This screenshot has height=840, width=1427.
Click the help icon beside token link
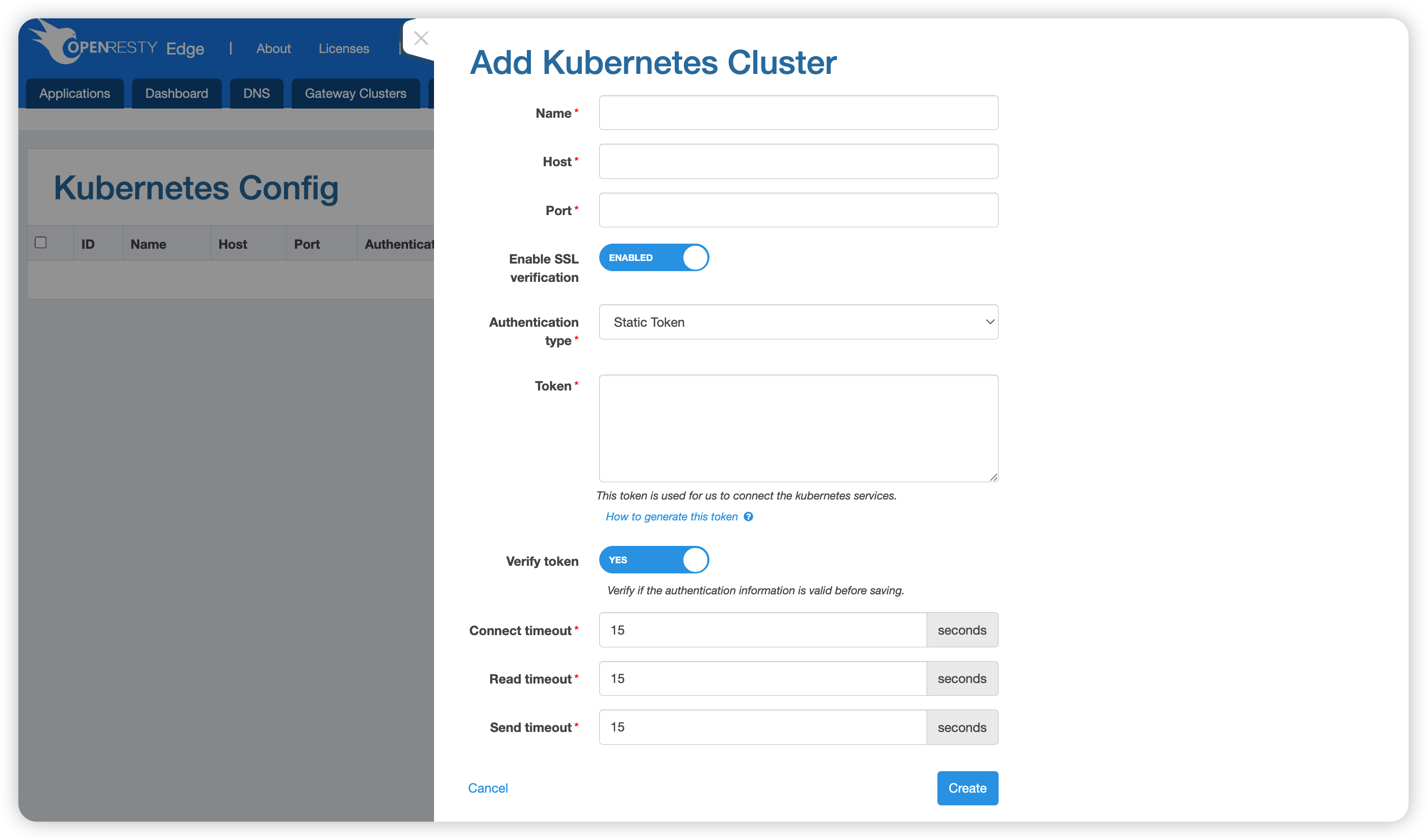[x=748, y=517]
